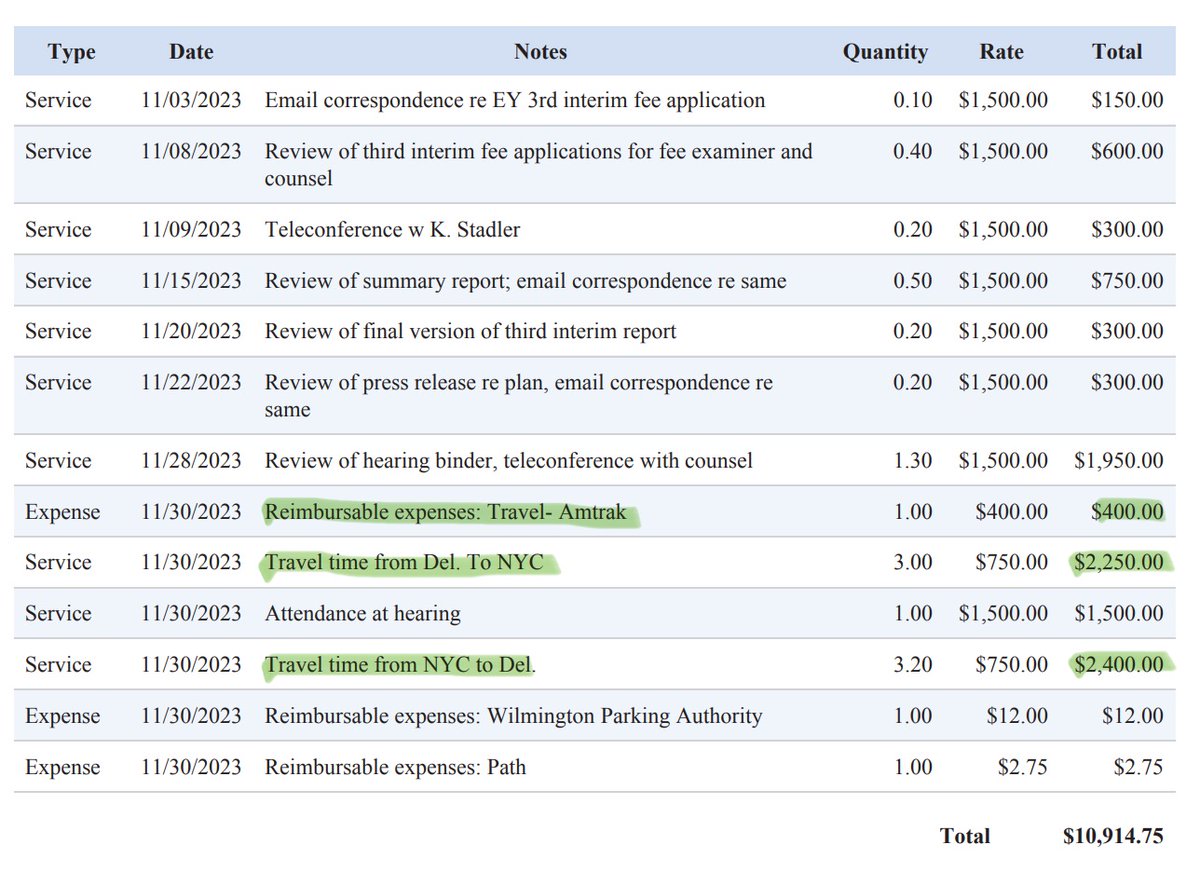The height and width of the screenshot is (872, 1200).
Task: Click Travel time from NYC to Del.
Action: click(x=400, y=664)
